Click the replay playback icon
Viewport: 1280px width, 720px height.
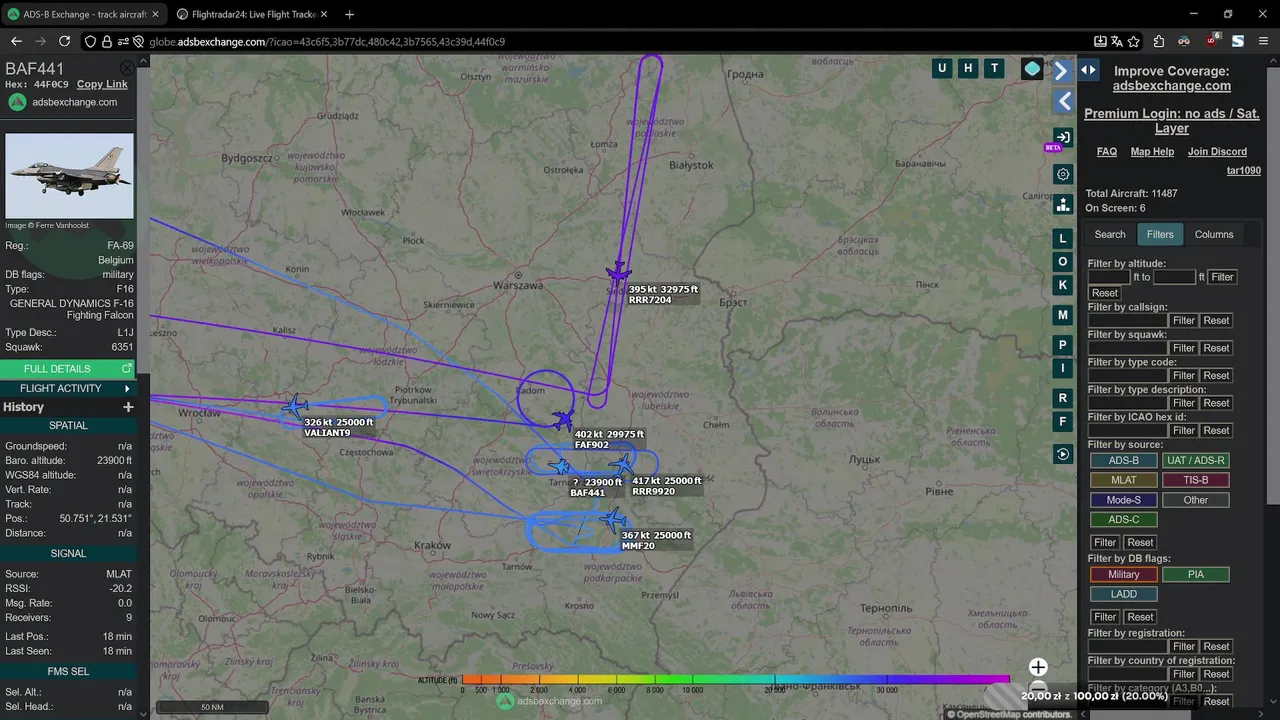click(1063, 454)
